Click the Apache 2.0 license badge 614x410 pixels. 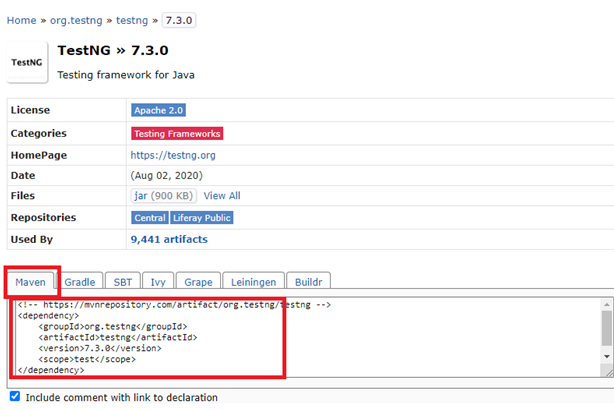tap(159, 110)
